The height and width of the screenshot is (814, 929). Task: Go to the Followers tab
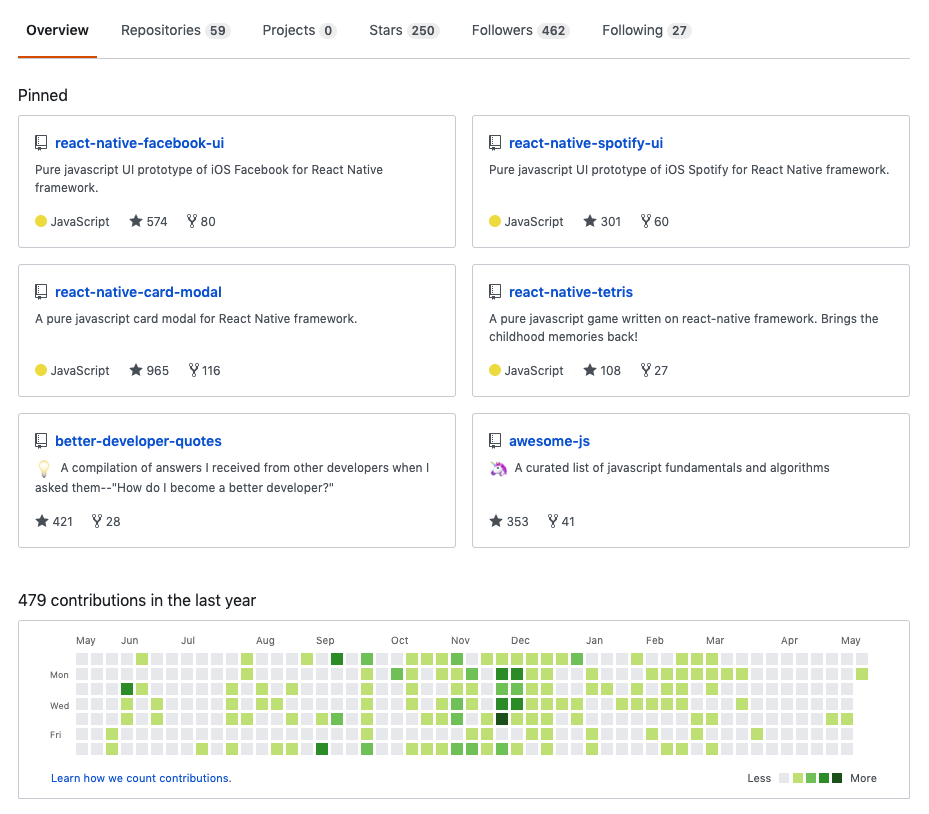520,30
